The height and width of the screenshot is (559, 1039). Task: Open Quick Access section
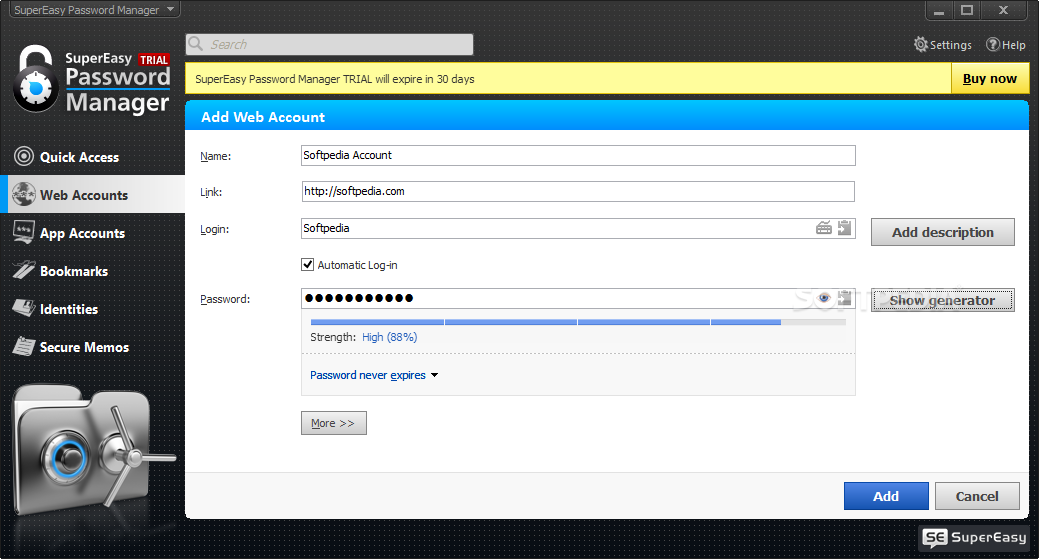pos(92,157)
